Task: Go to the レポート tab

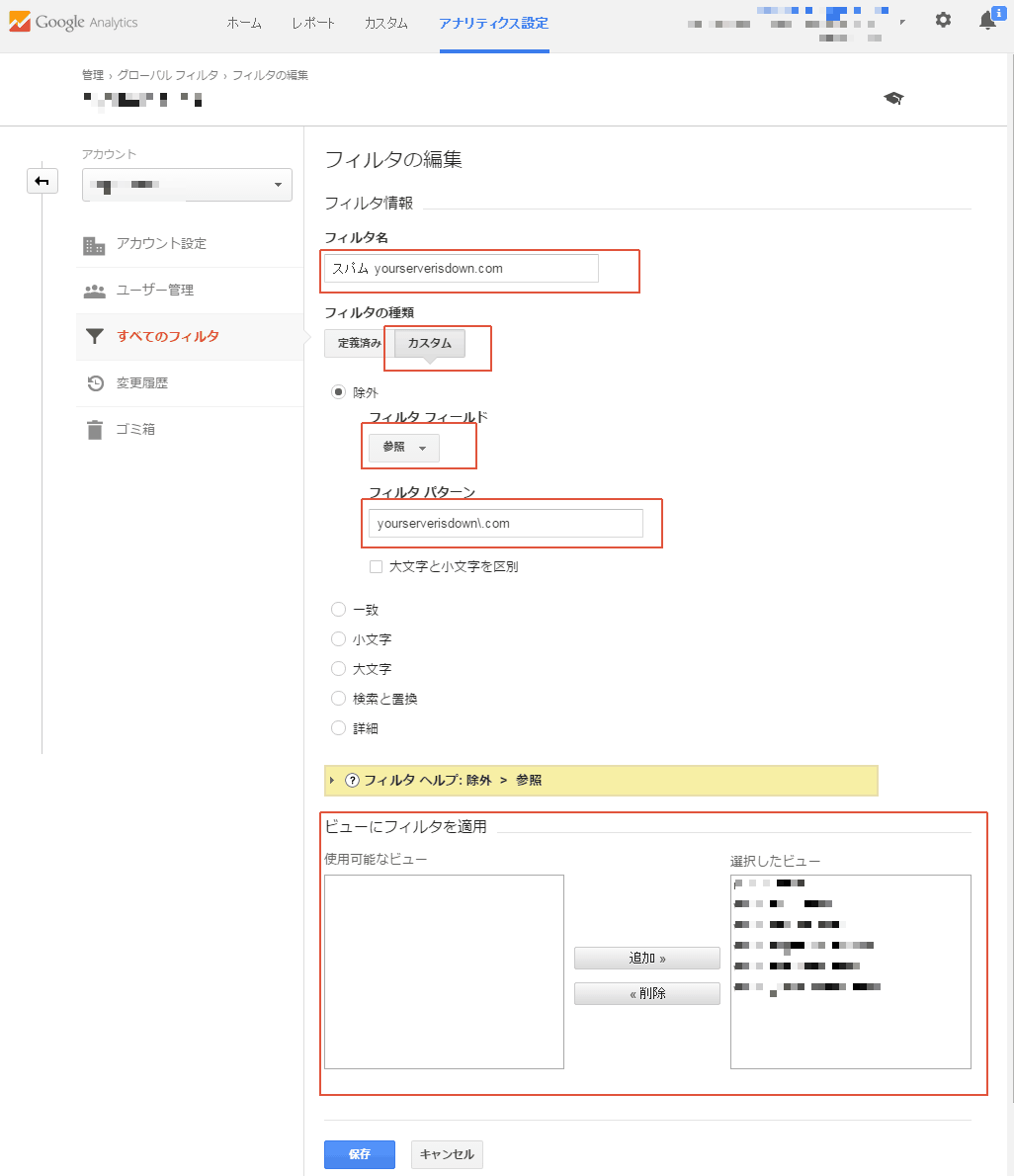Action: [313, 24]
